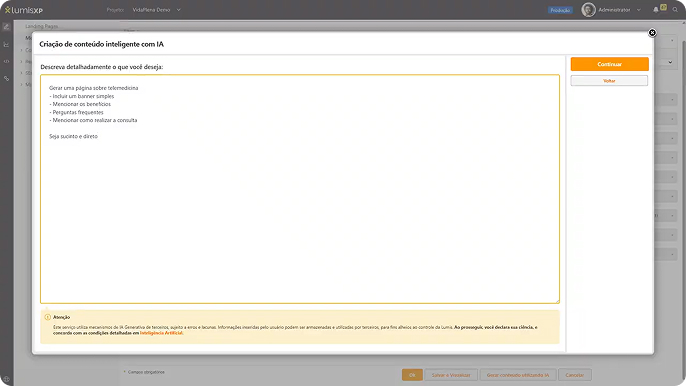The width and height of the screenshot is (686, 386).
Task: Click the line "- Perguntas frequentes"
Action: (76, 112)
